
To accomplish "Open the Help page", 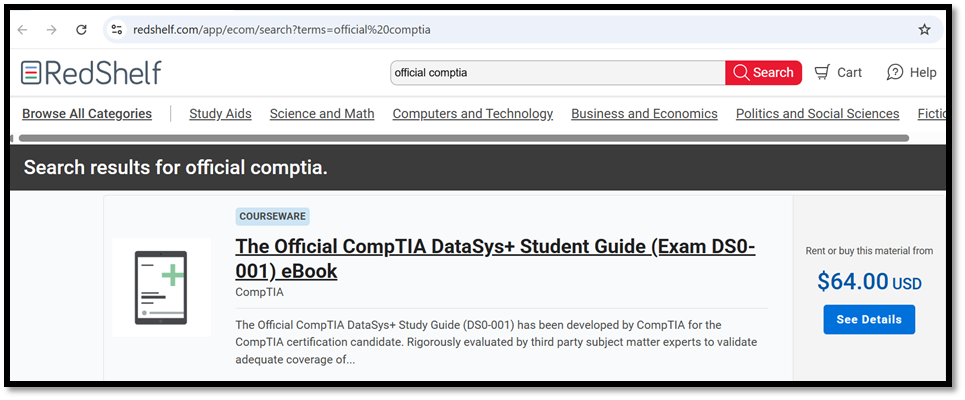I will click(x=911, y=73).
